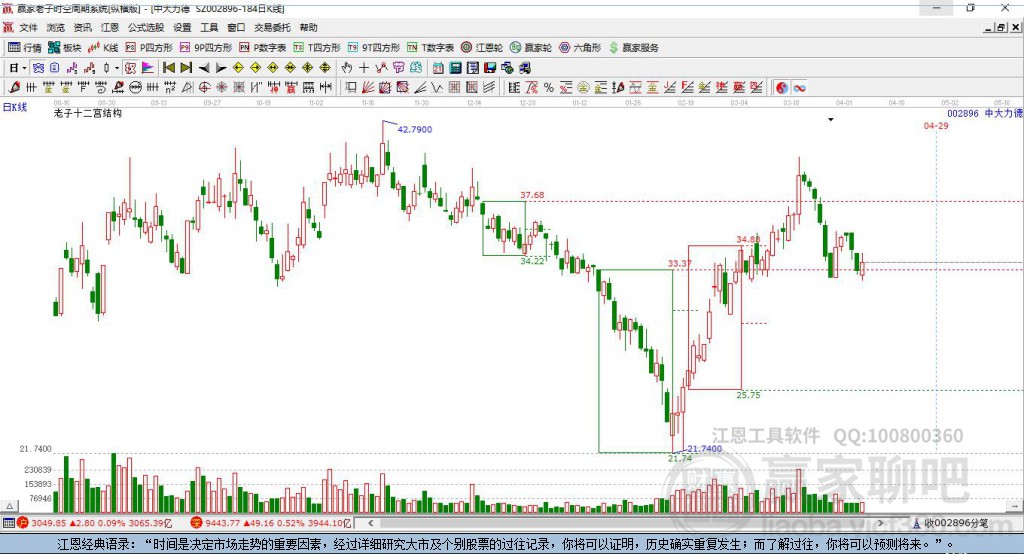
Task: Open the 江恩轮 Gann wheel
Action: [x=482, y=48]
